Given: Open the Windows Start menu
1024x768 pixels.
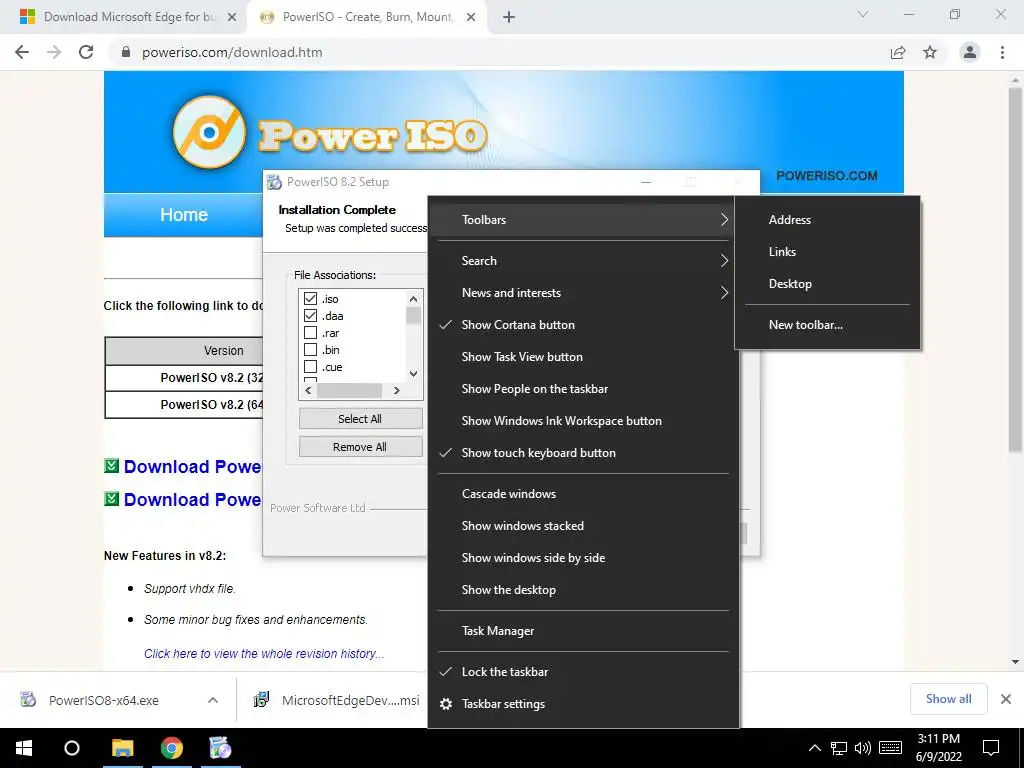Looking at the screenshot, I should (x=24, y=748).
